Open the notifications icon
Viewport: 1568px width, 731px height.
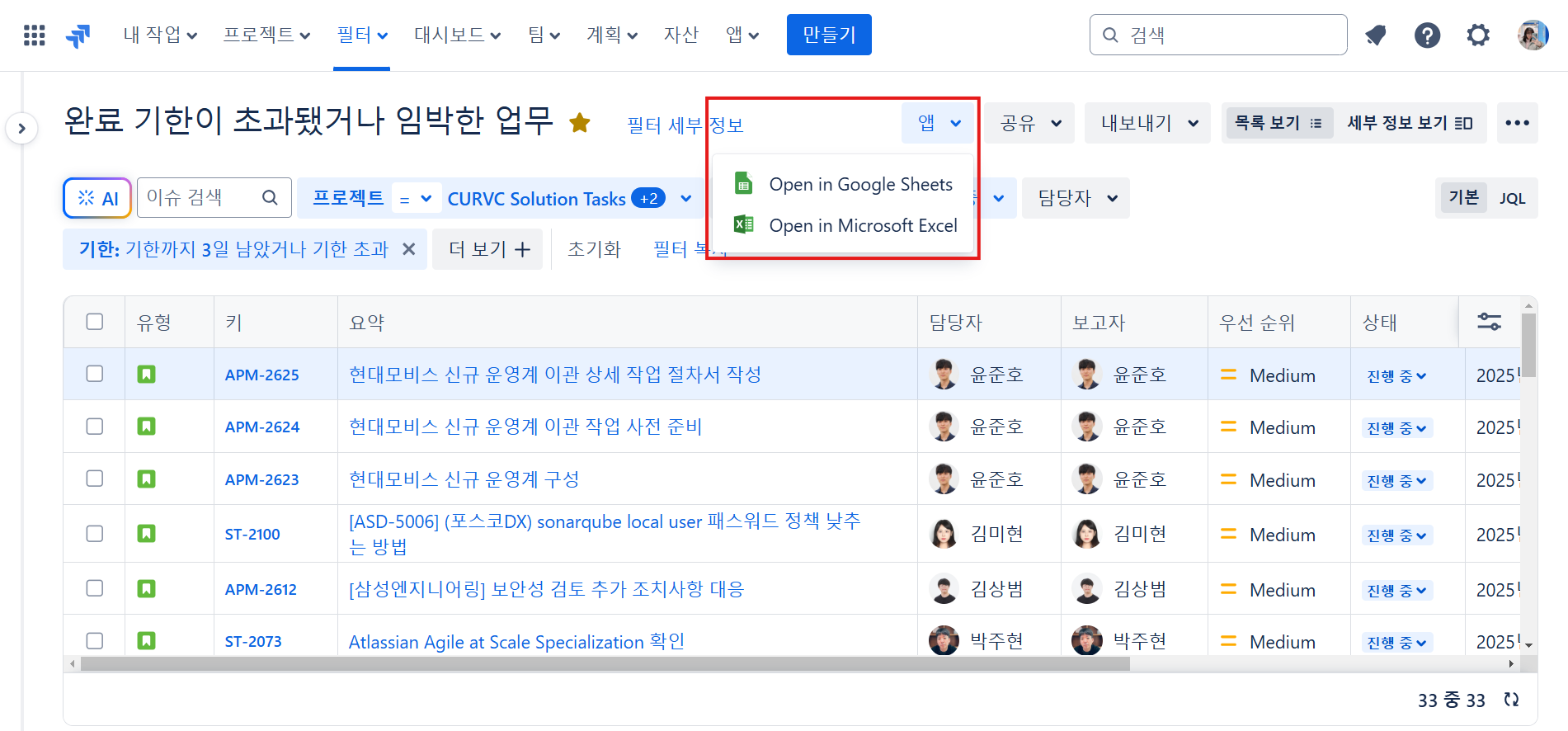point(1375,35)
